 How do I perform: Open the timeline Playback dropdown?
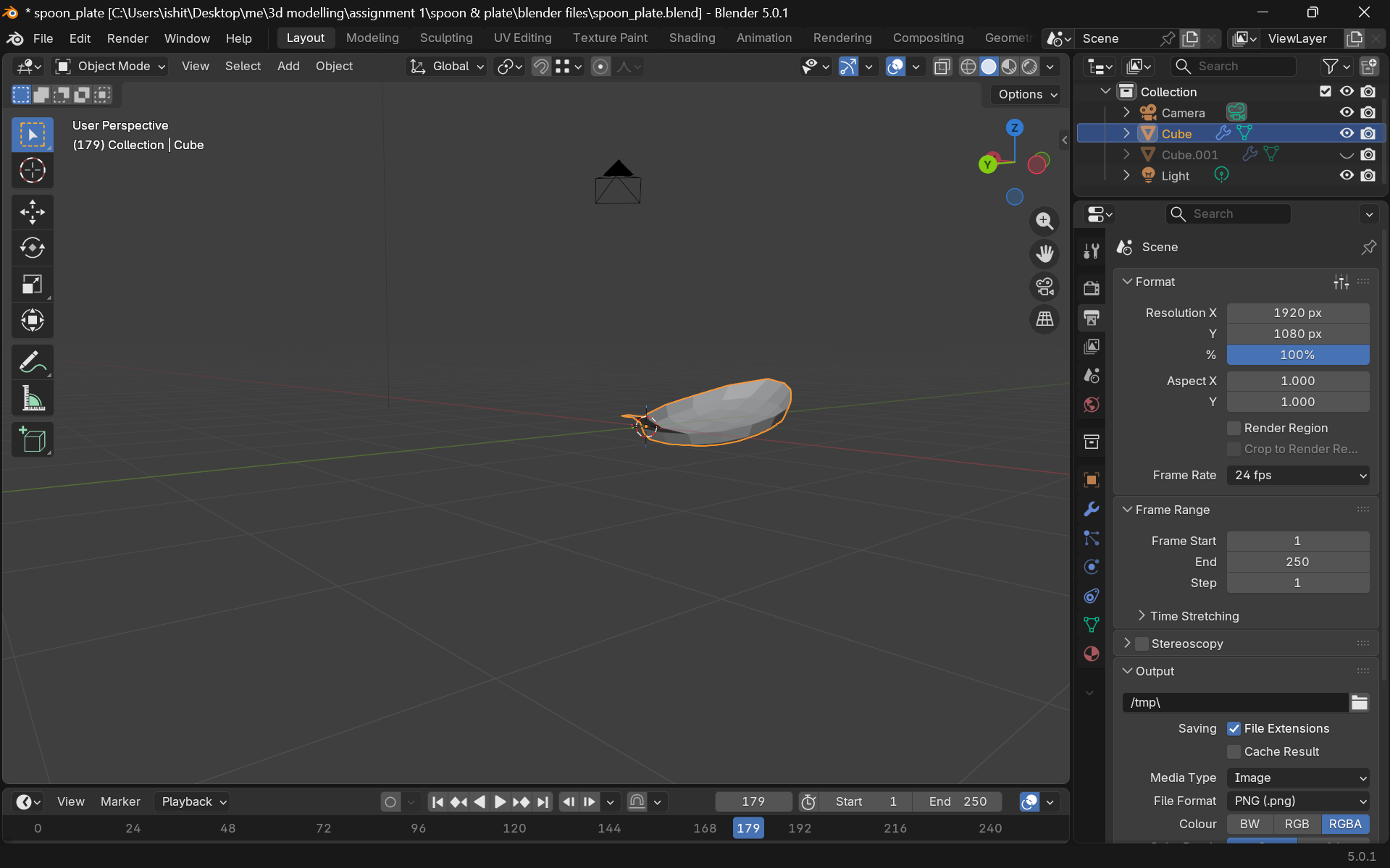193,801
